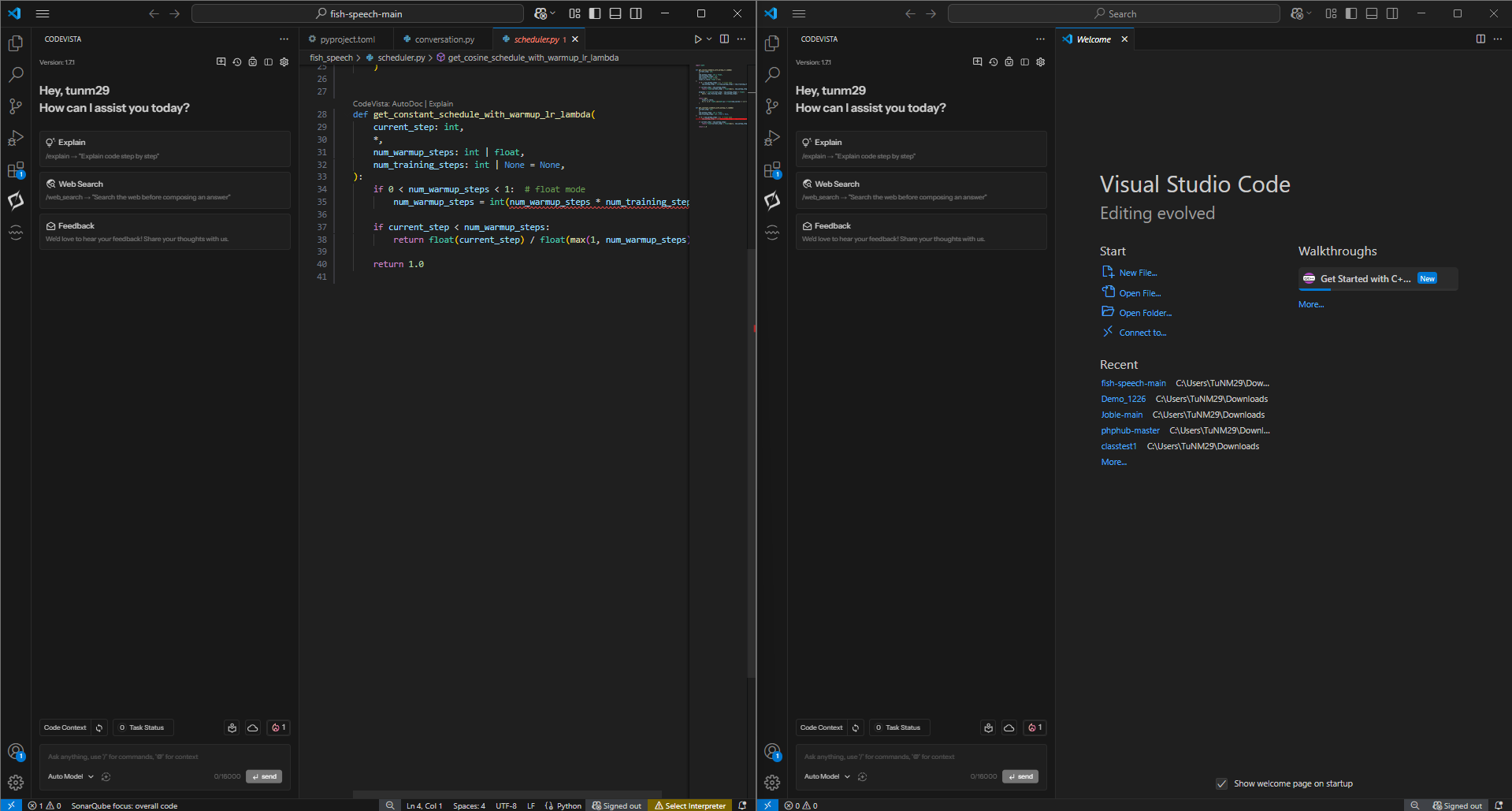Open hamburger menu in the right window
The height and width of the screenshot is (811, 1512).
(x=799, y=13)
